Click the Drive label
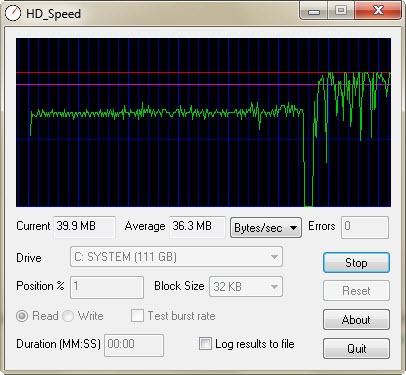Viewport: 406px width, 375px height. pos(29,258)
